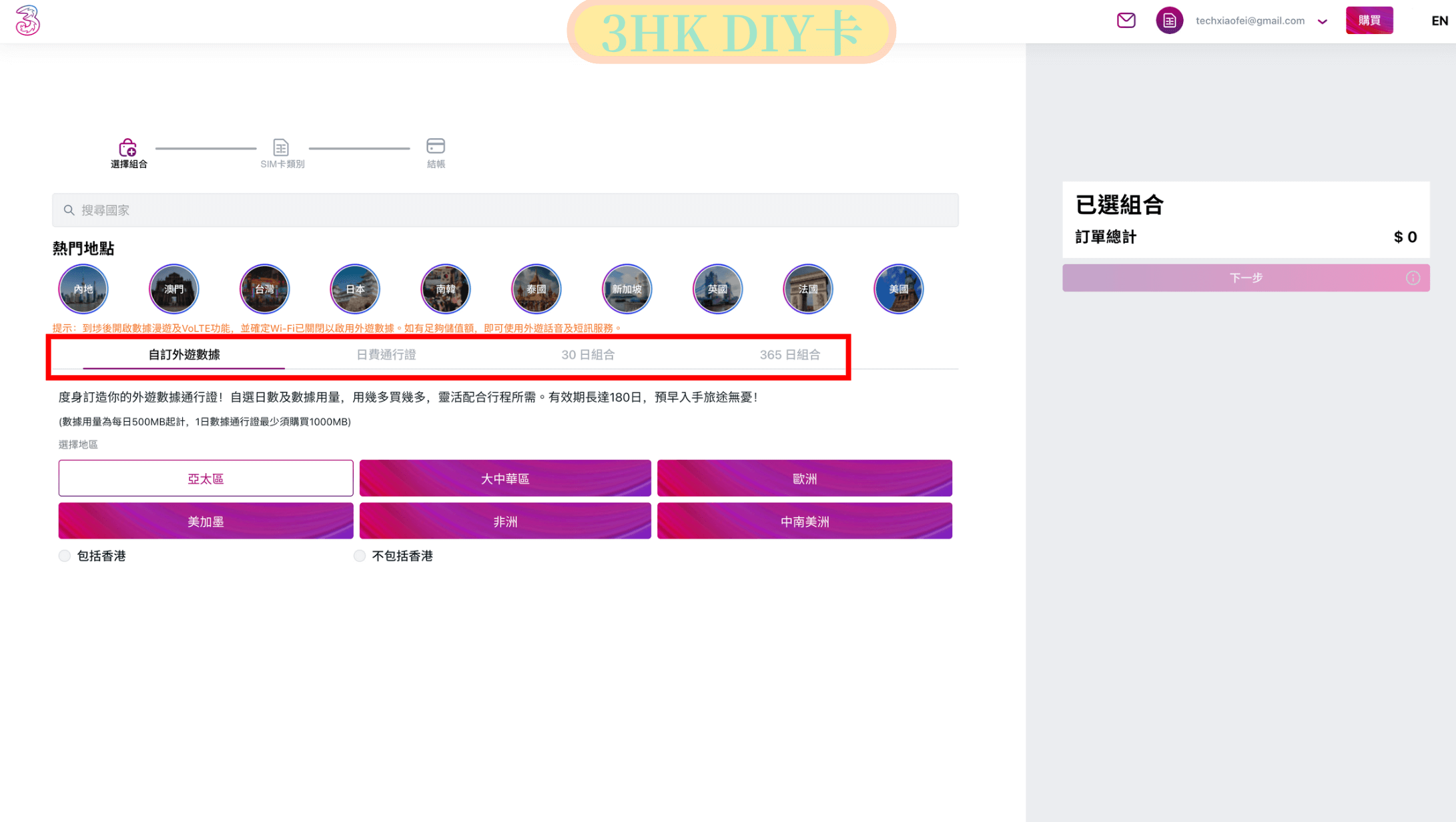
Task: Click the SIM卡類別 step icon
Action: [281, 147]
